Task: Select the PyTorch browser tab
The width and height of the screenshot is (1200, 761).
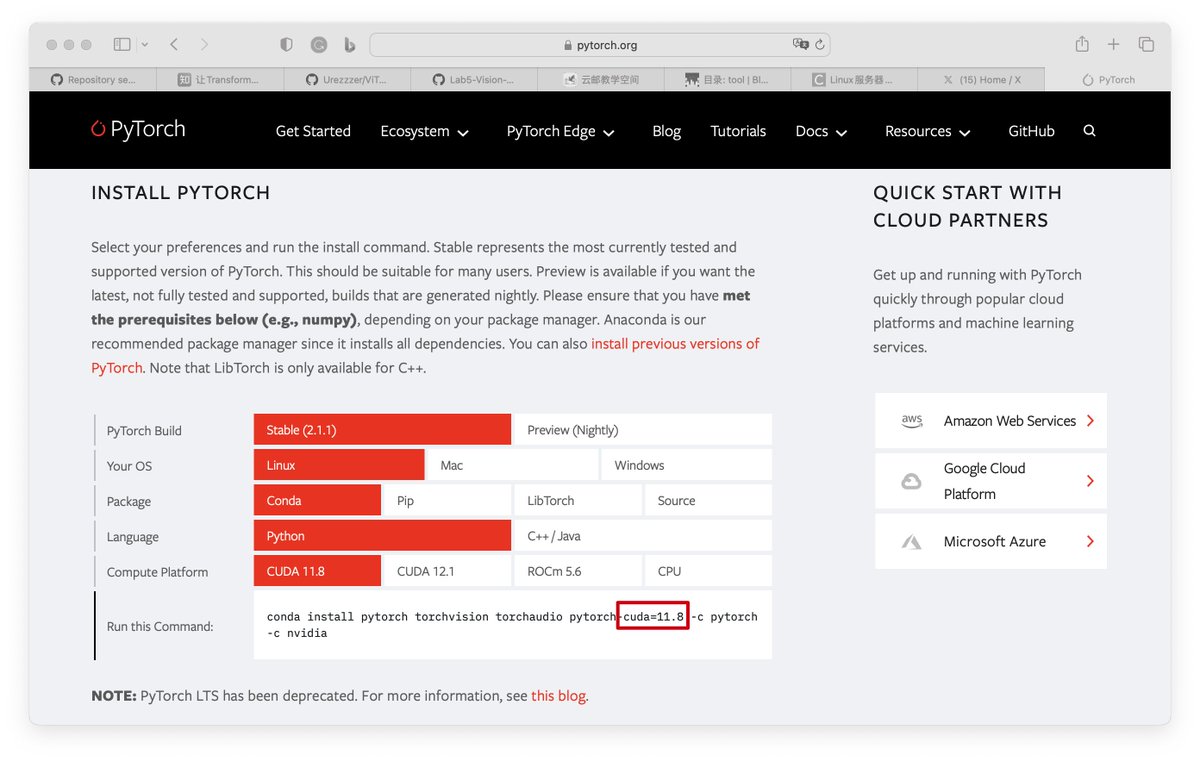Action: 1108,79
